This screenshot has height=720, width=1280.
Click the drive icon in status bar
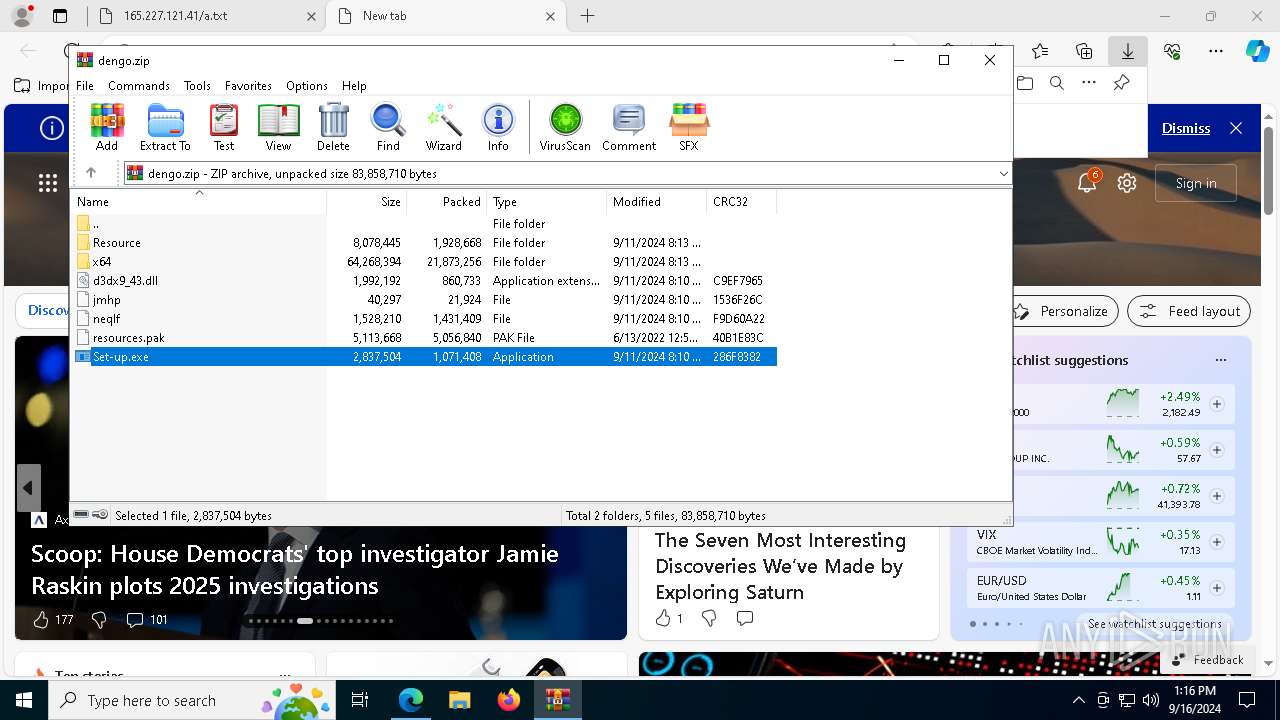click(81, 515)
